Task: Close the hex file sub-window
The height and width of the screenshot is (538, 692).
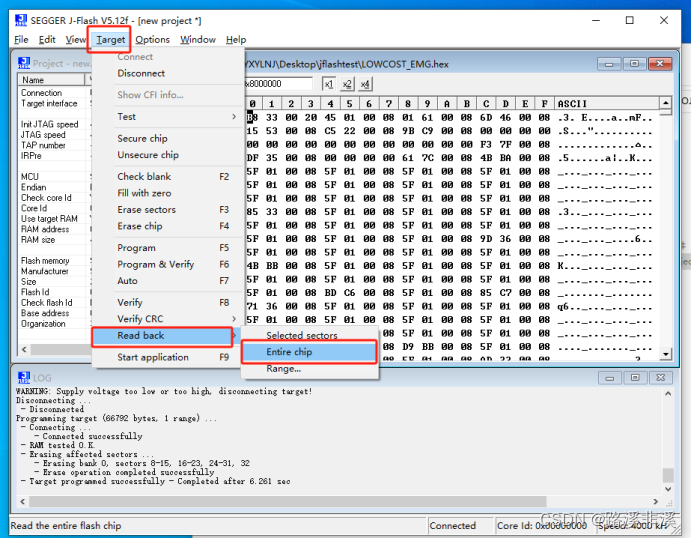Action: (x=660, y=64)
